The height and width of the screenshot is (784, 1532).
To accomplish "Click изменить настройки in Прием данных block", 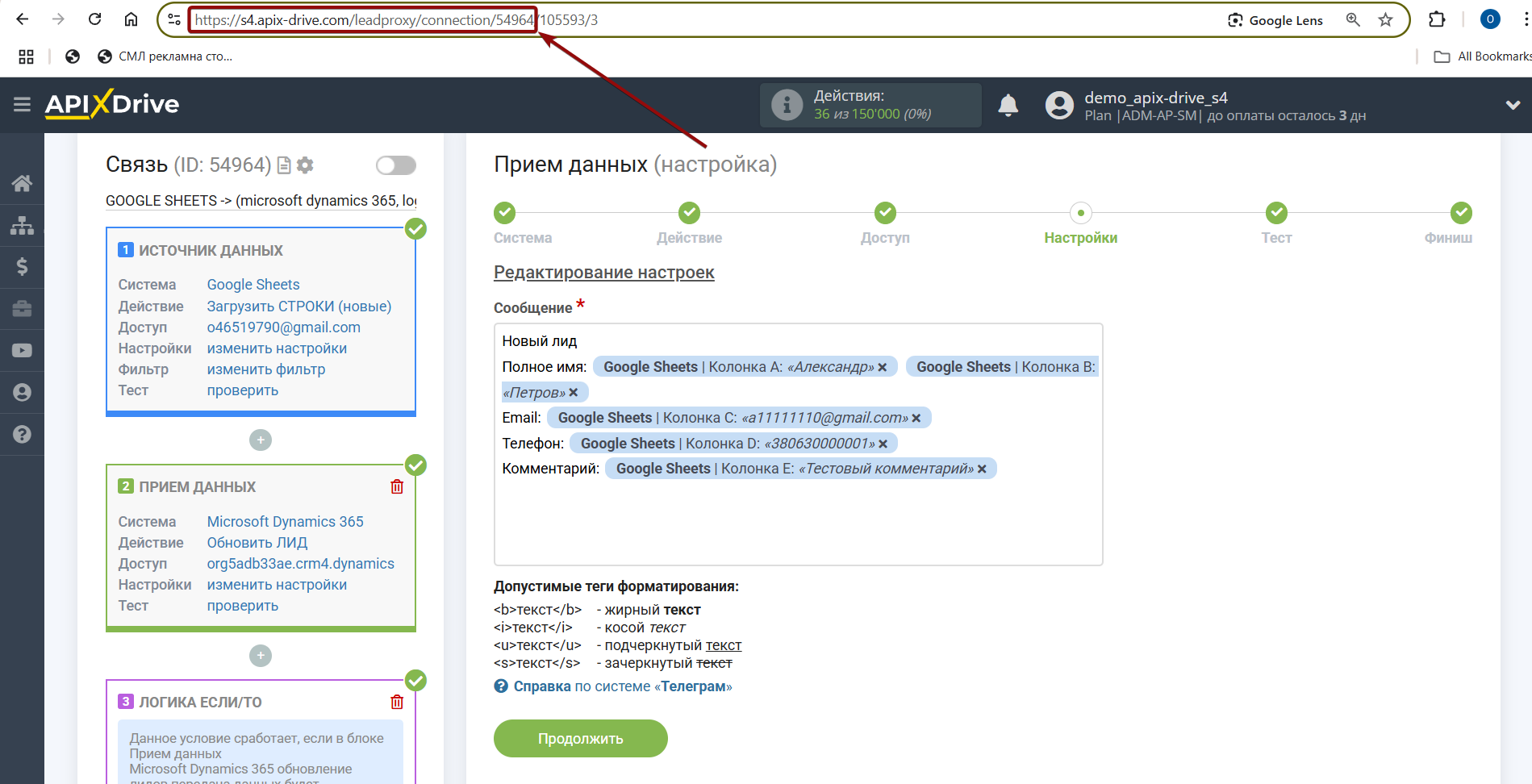I will point(277,585).
